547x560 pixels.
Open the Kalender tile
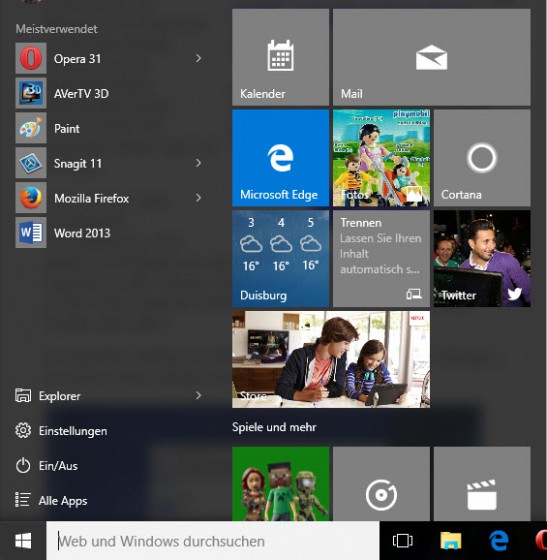pos(280,57)
